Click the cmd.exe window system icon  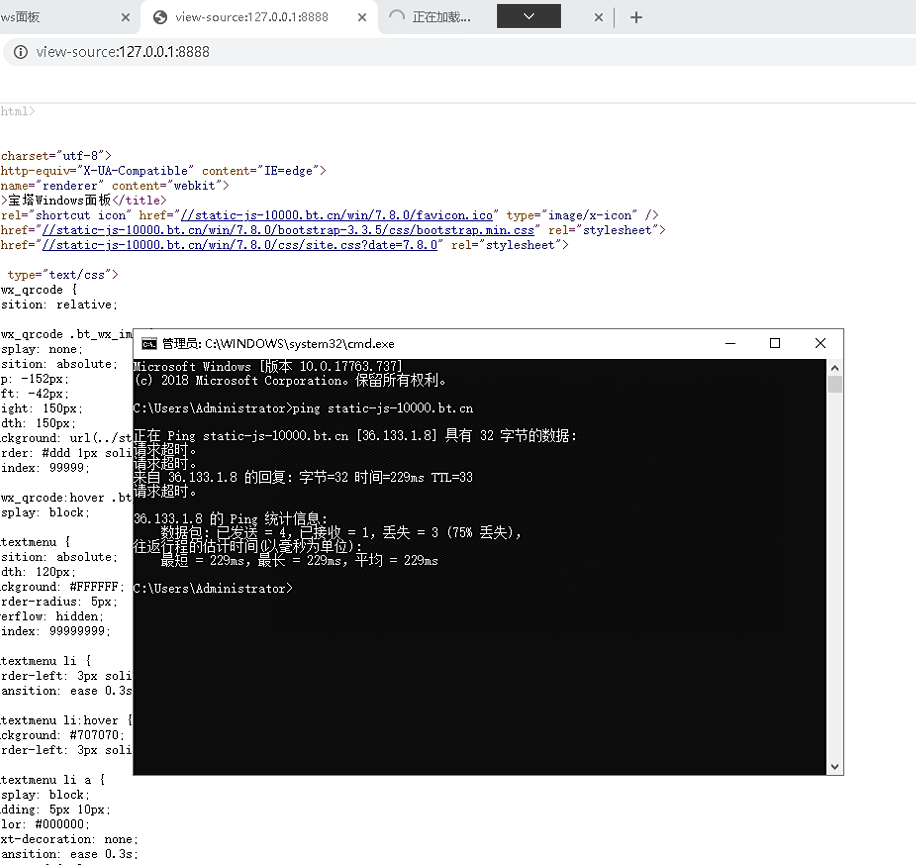point(149,343)
